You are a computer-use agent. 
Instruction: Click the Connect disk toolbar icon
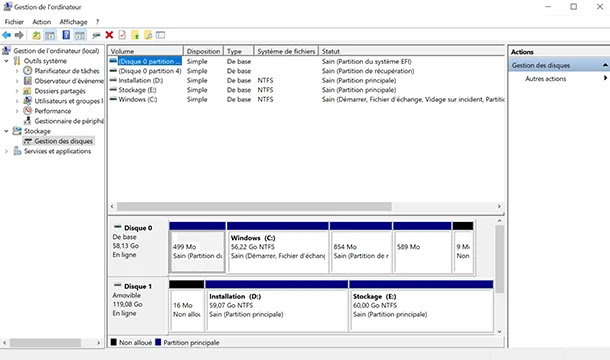(x=96, y=35)
